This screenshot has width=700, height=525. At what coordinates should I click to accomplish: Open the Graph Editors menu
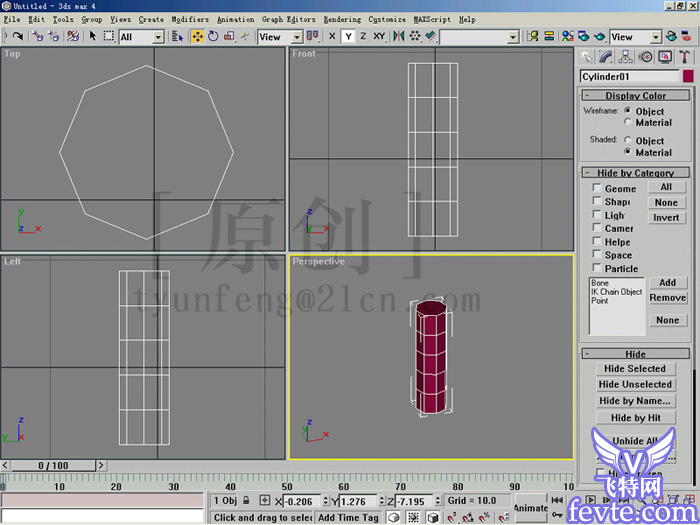click(x=289, y=20)
